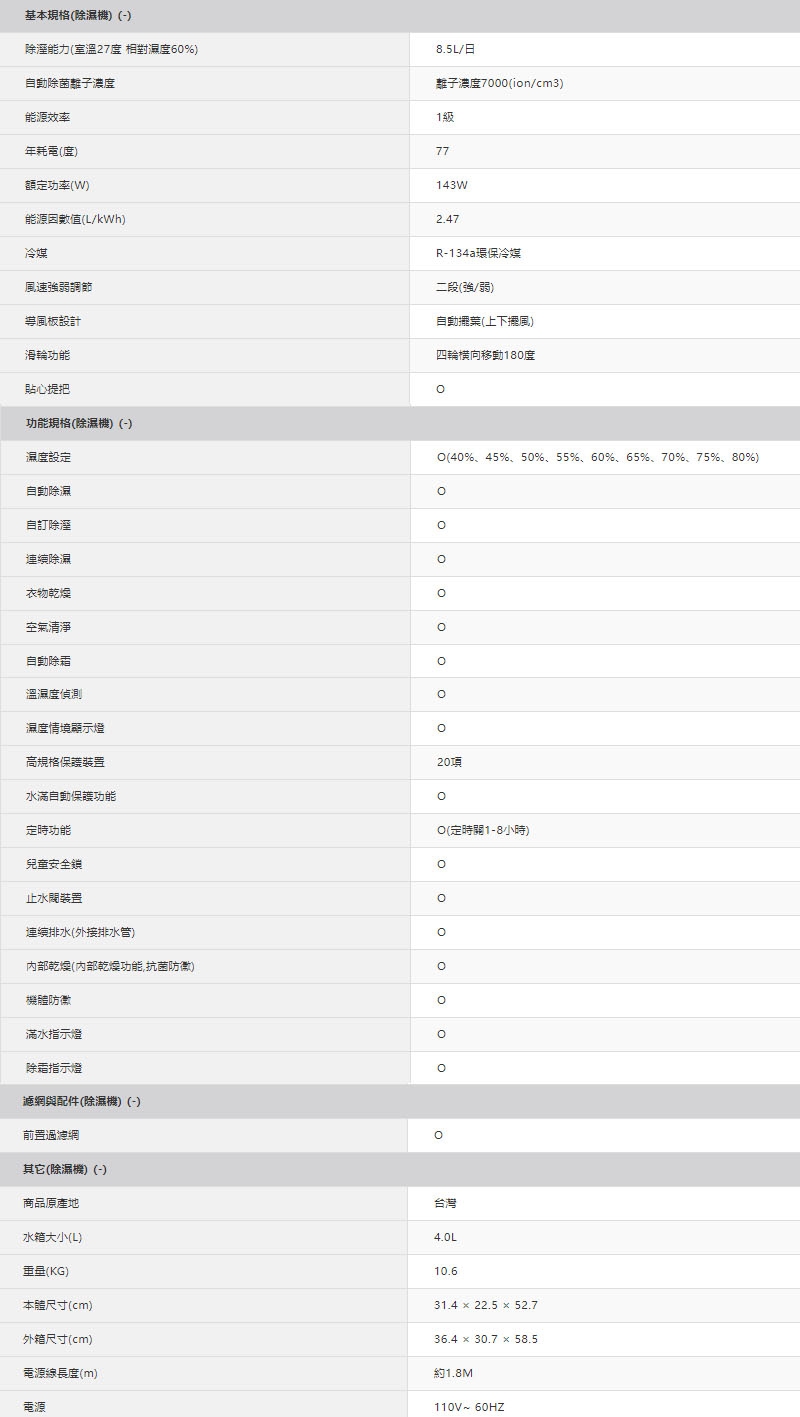The height and width of the screenshot is (1417, 800).
Task: Select the 20項 protection devices value
Action: point(449,762)
